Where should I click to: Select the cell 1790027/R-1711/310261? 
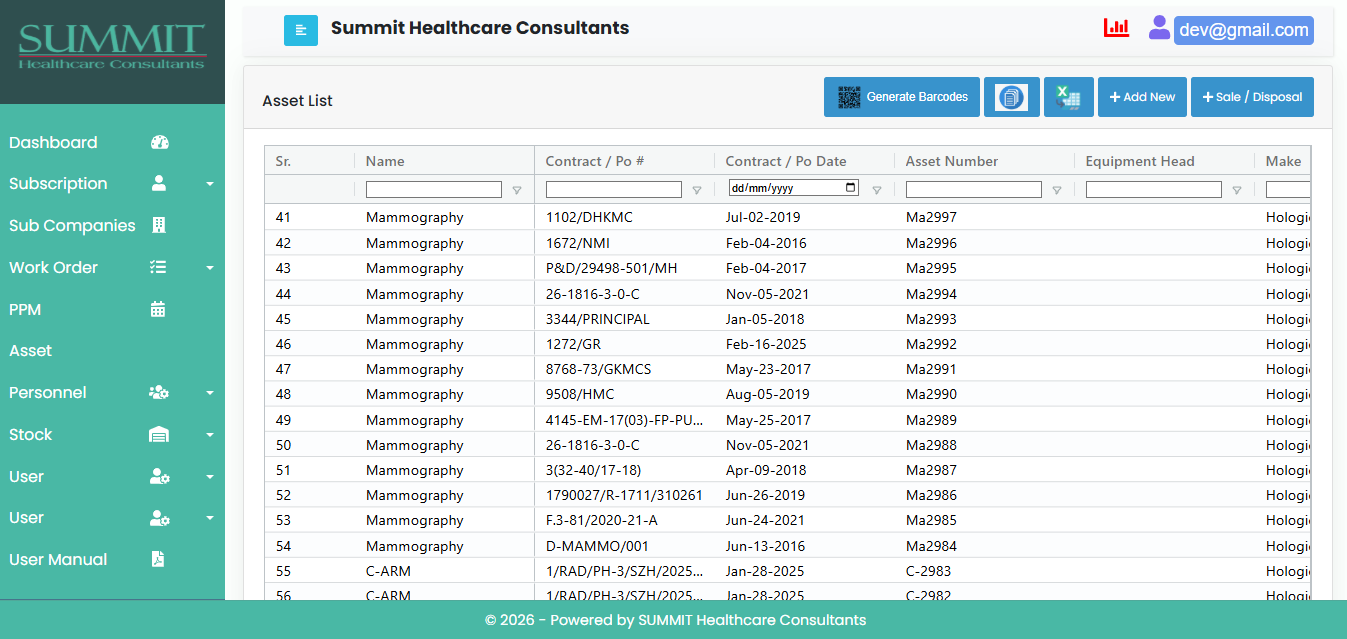point(624,495)
